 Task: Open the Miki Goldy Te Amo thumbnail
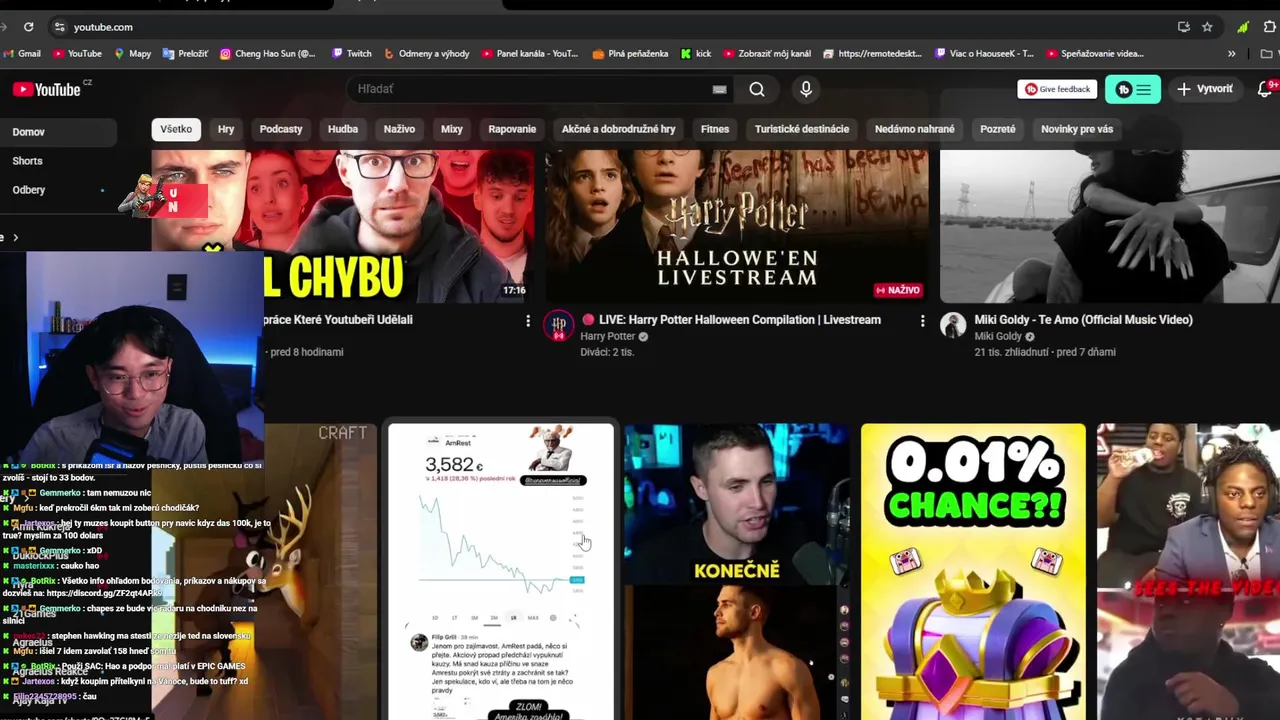coord(1110,226)
